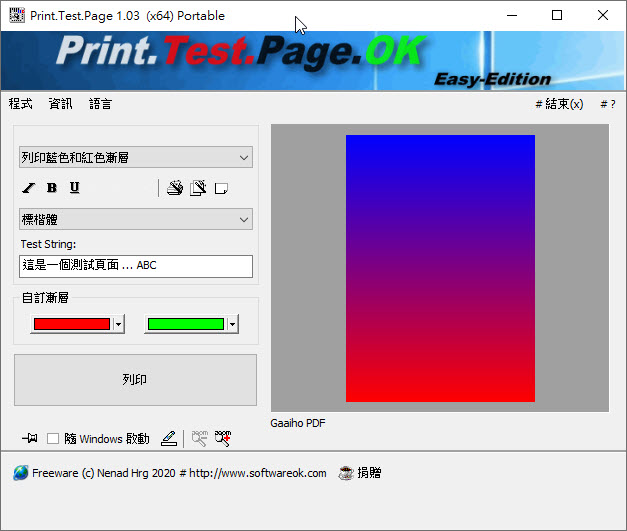Click the red gradient color swatch
Image resolution: width=627 pixels, height=531 pixels.
(72, 324)
